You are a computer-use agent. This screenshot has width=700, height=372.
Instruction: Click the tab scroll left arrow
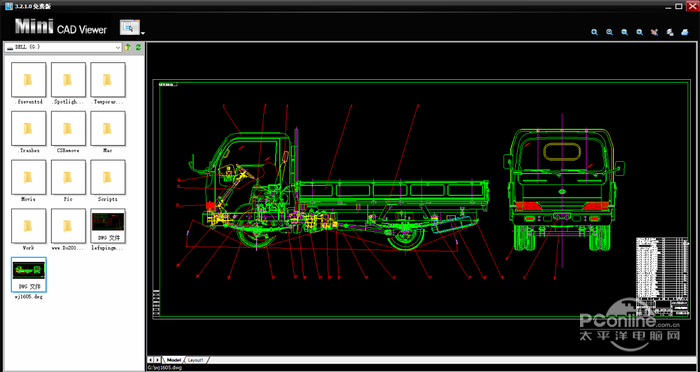pos(150,359)
